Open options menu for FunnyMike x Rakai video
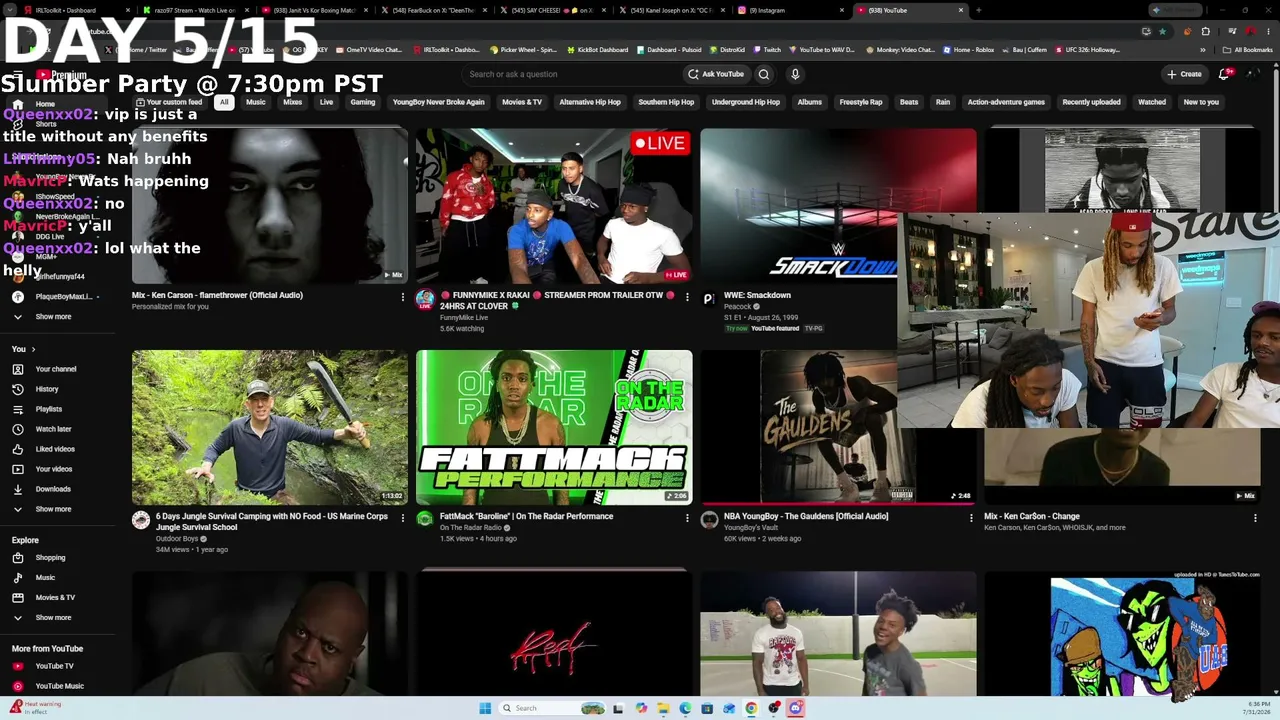Screen dimensions: 1280x720 click(x=687, y=297)
